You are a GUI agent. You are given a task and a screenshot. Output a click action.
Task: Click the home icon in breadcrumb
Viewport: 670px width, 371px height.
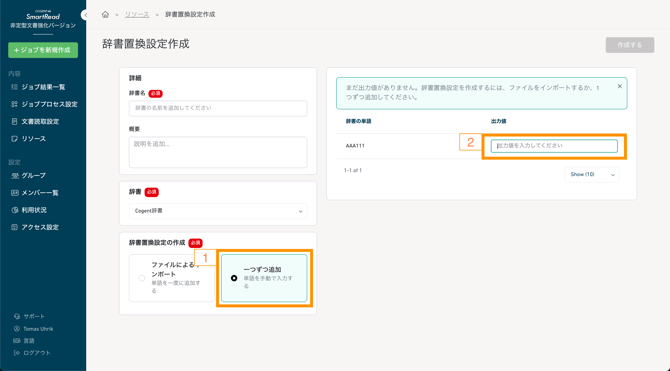105,15
